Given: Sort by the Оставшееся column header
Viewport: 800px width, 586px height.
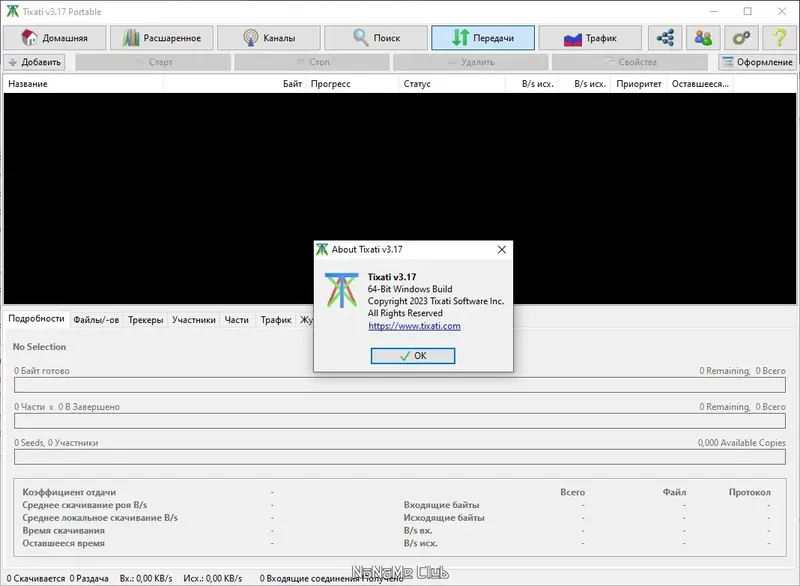Looking at the screenshot, I should 700,84.
